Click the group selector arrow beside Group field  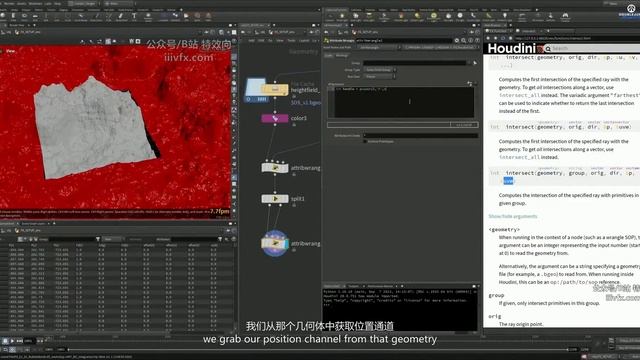tap(475, 63)
